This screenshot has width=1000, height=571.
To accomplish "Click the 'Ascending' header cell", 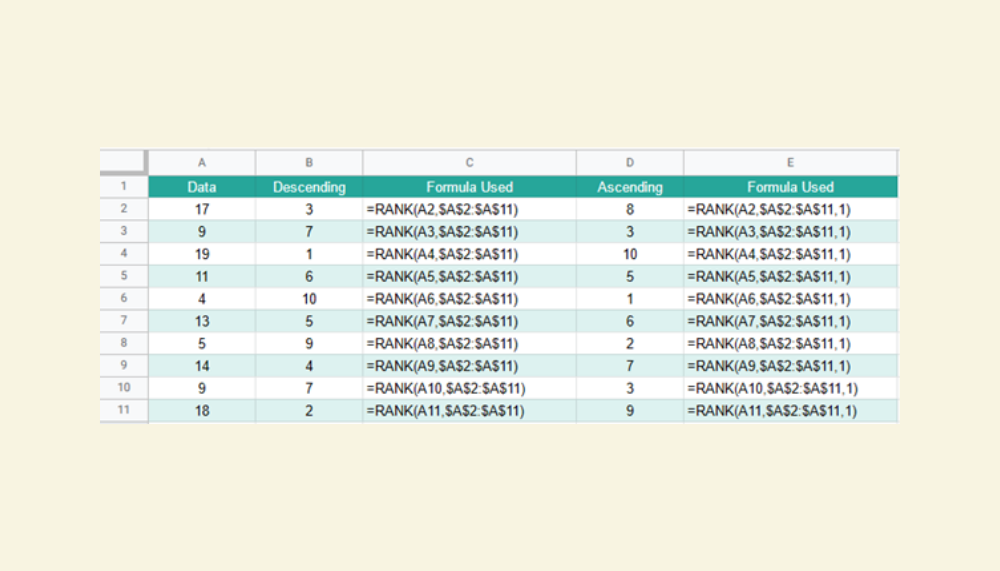I will [629, 187].
